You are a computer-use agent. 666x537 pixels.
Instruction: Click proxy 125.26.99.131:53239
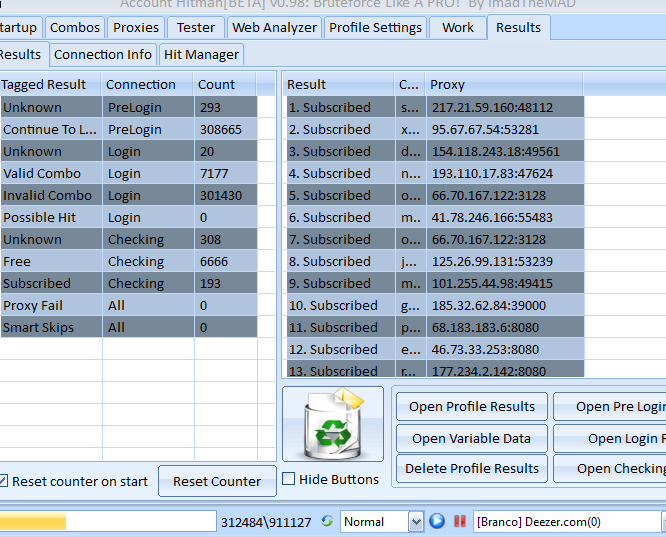coord(492,261)
